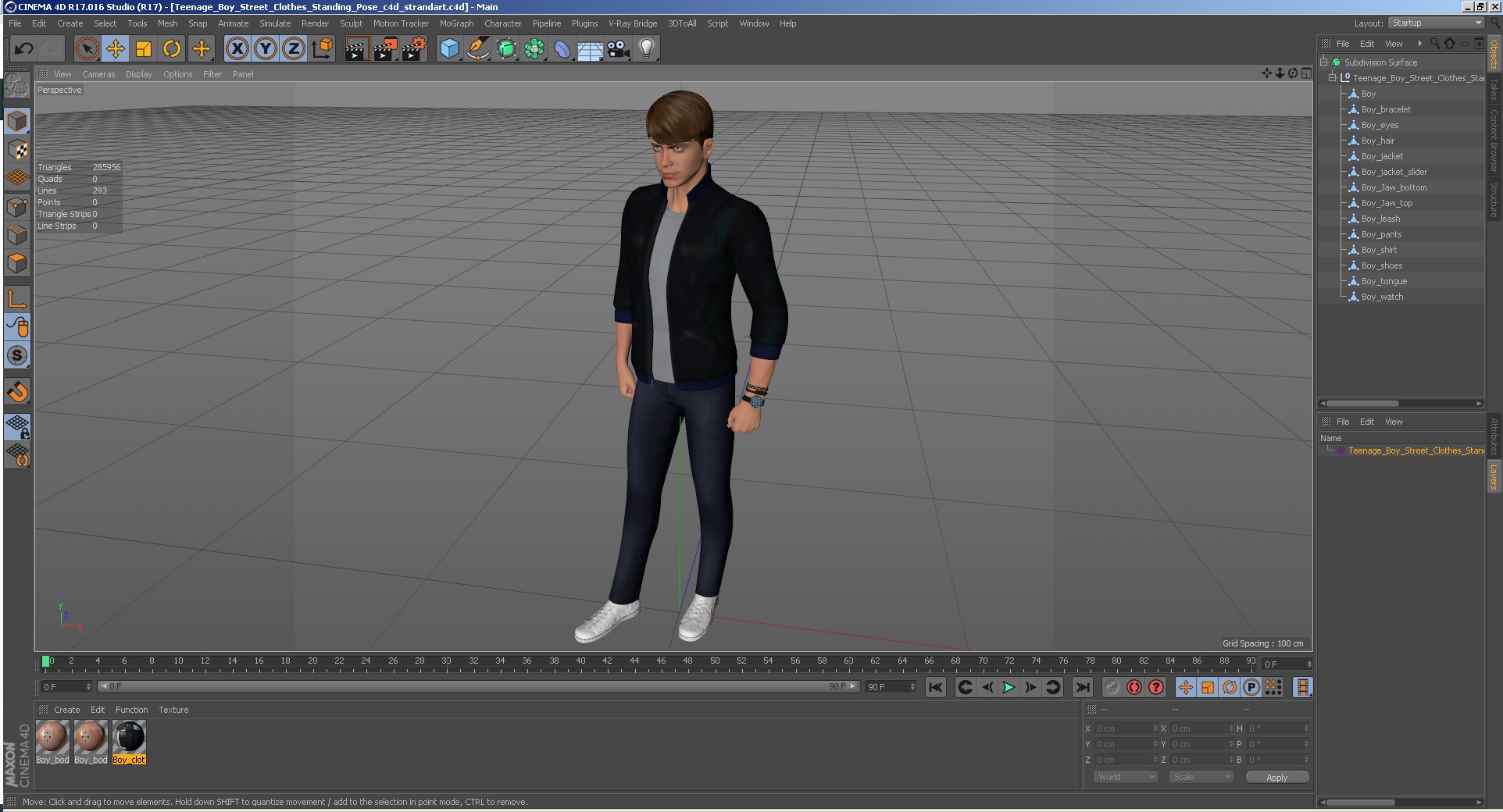1503x812 pixels.
Task: Open the Mesh menu
Action: [167, 23]
